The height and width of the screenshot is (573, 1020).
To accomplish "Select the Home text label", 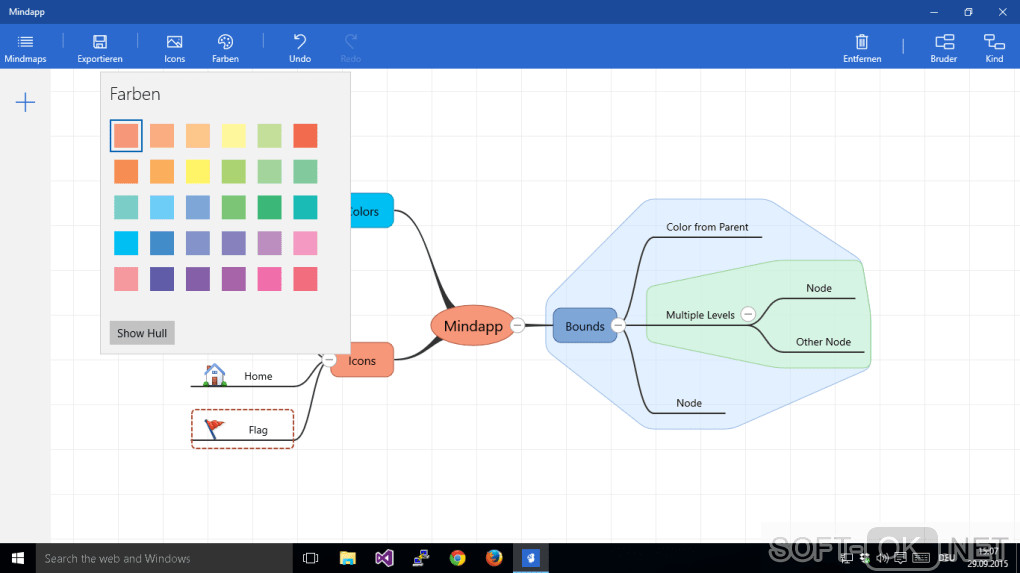I will (258, 376).
